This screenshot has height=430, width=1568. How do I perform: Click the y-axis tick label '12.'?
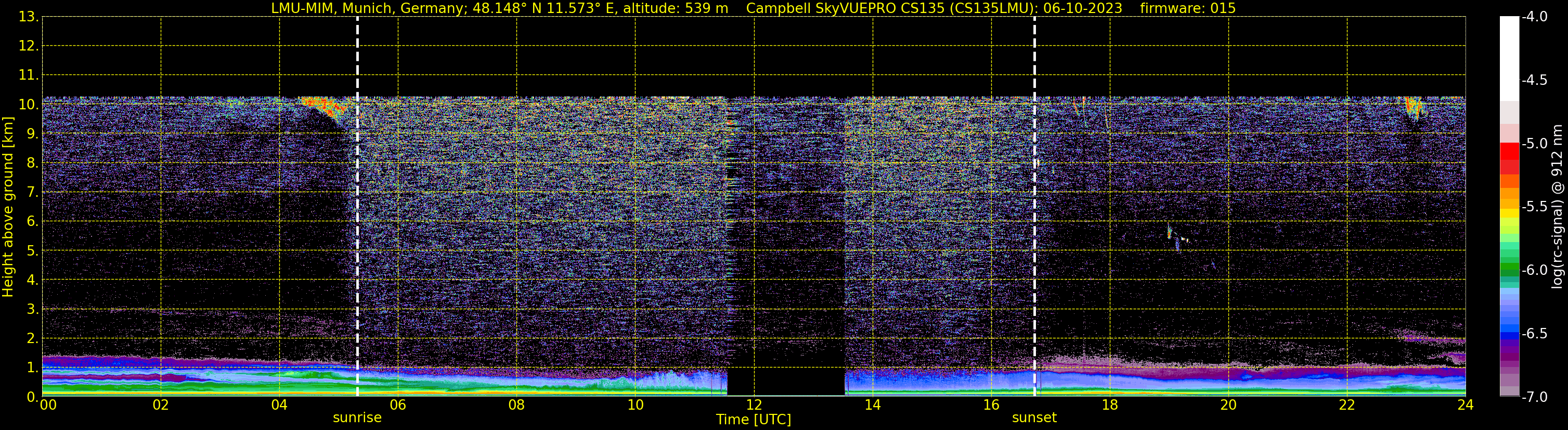[29, 46]
